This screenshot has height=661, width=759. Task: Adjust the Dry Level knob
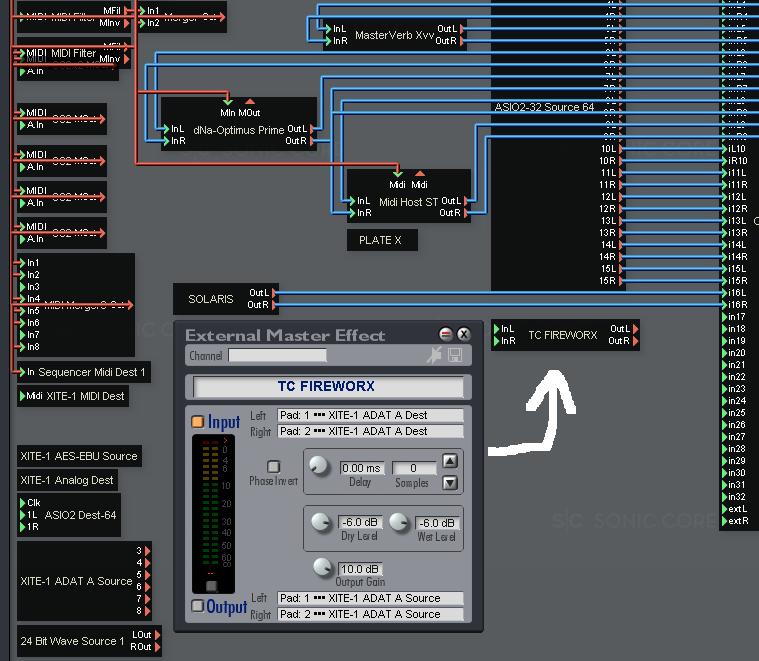point(320,522)
